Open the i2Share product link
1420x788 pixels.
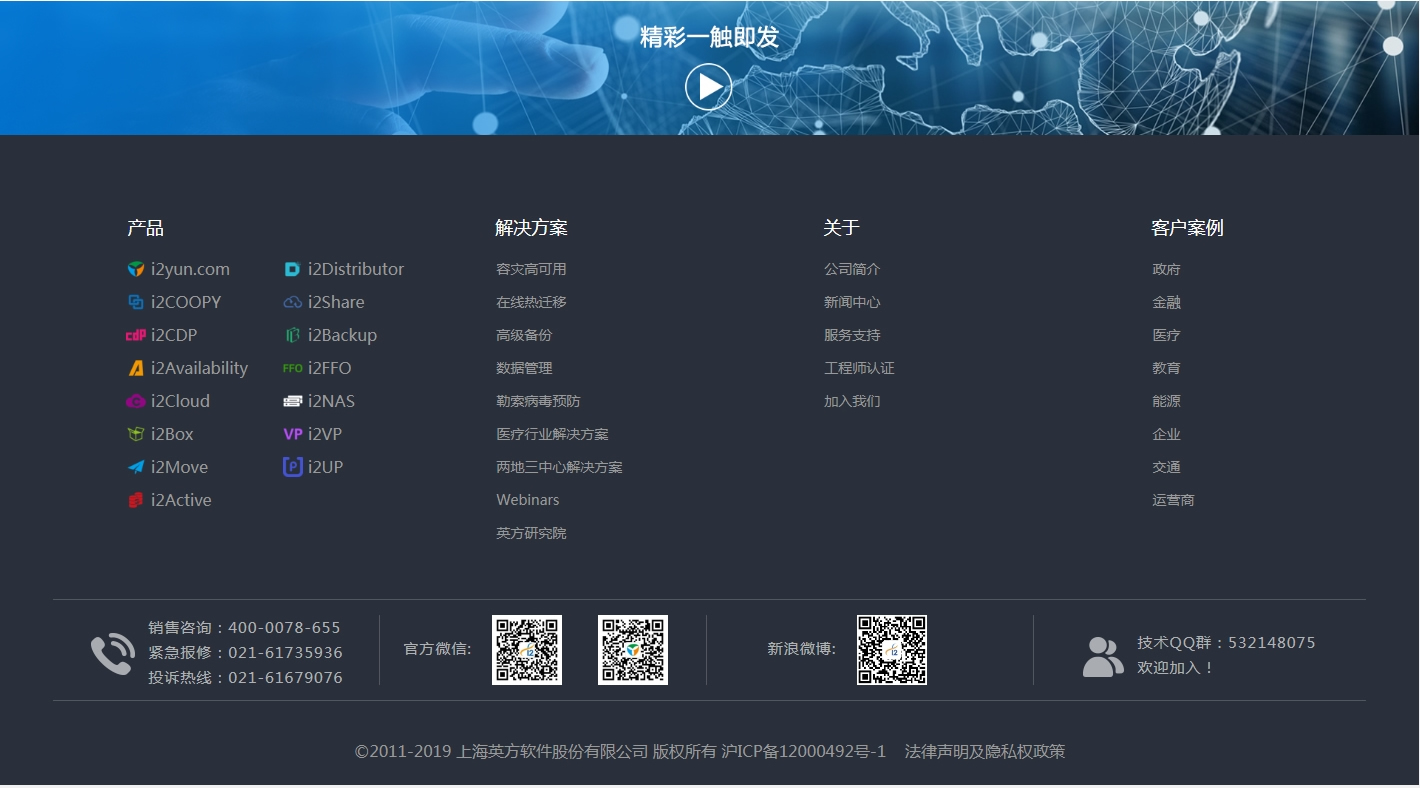point(336,302)
